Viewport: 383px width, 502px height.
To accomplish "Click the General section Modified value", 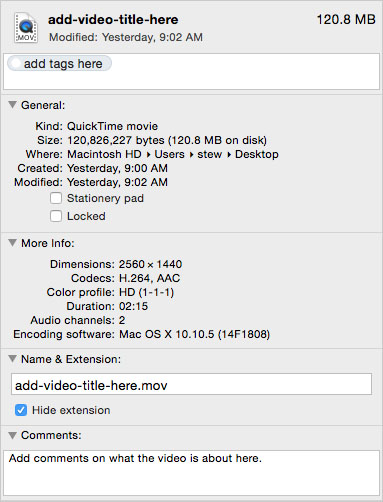I will [x=117, y=182].
